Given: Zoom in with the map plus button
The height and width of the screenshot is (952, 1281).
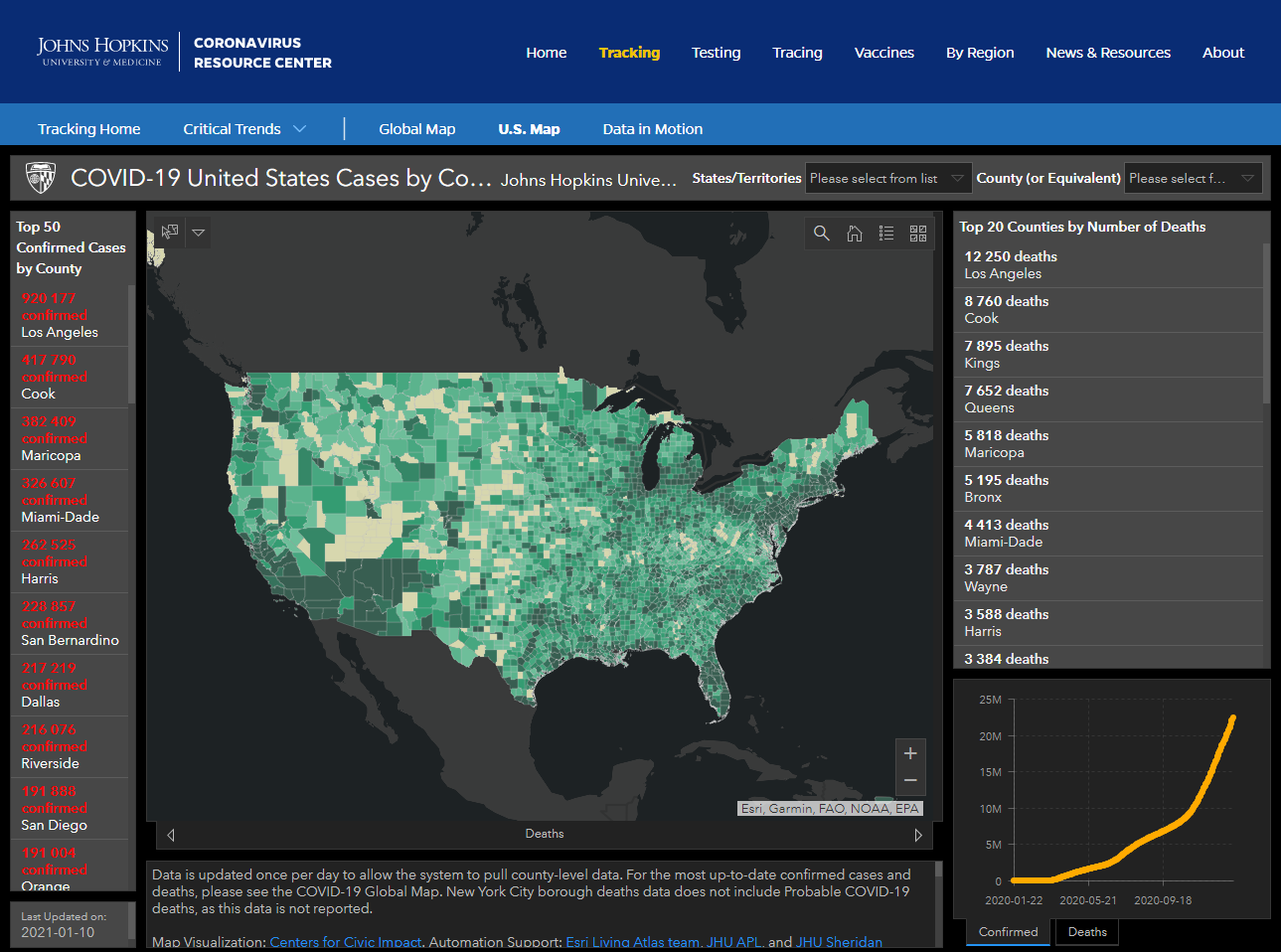Looking at the screenshot, I should coord(910,753).
